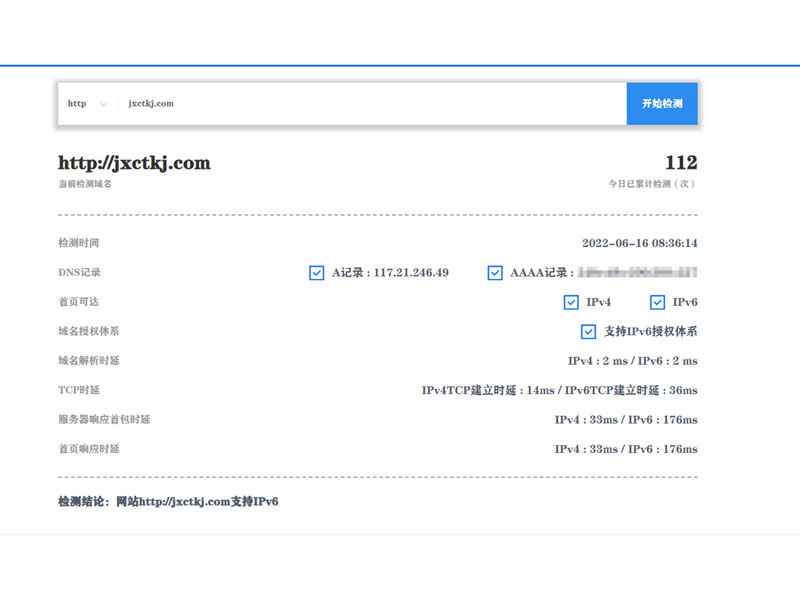
Task: Click the 服务器响应首包时延 row label
Action: (104, 420)
